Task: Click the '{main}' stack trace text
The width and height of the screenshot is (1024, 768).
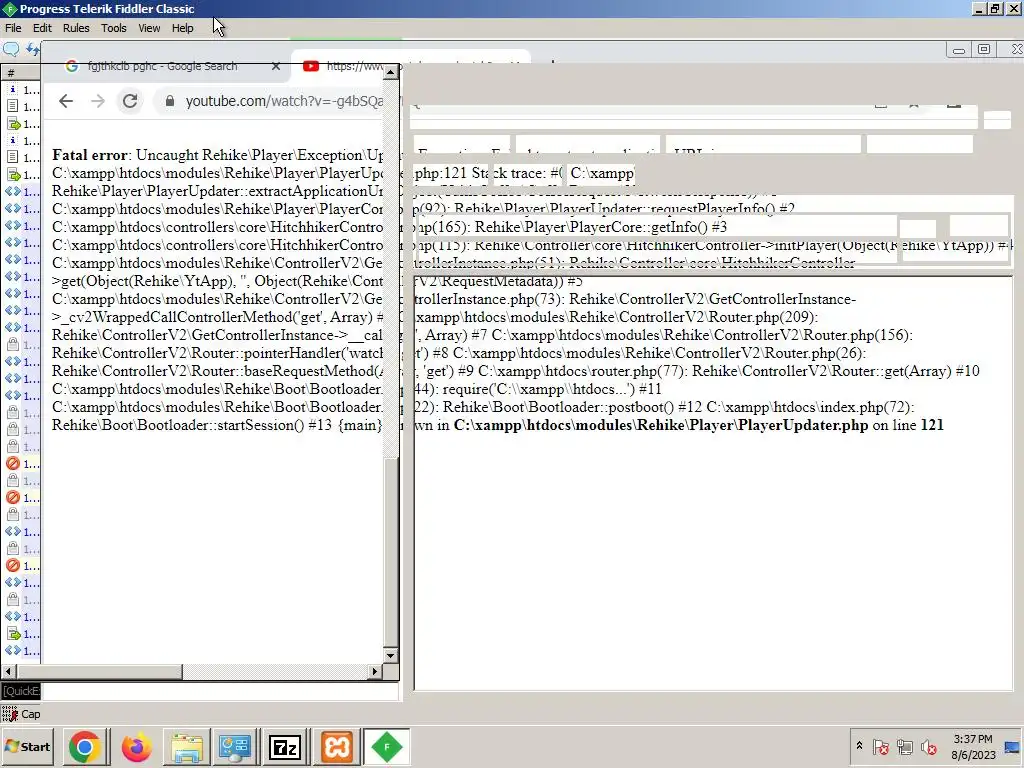Action: 359,425
